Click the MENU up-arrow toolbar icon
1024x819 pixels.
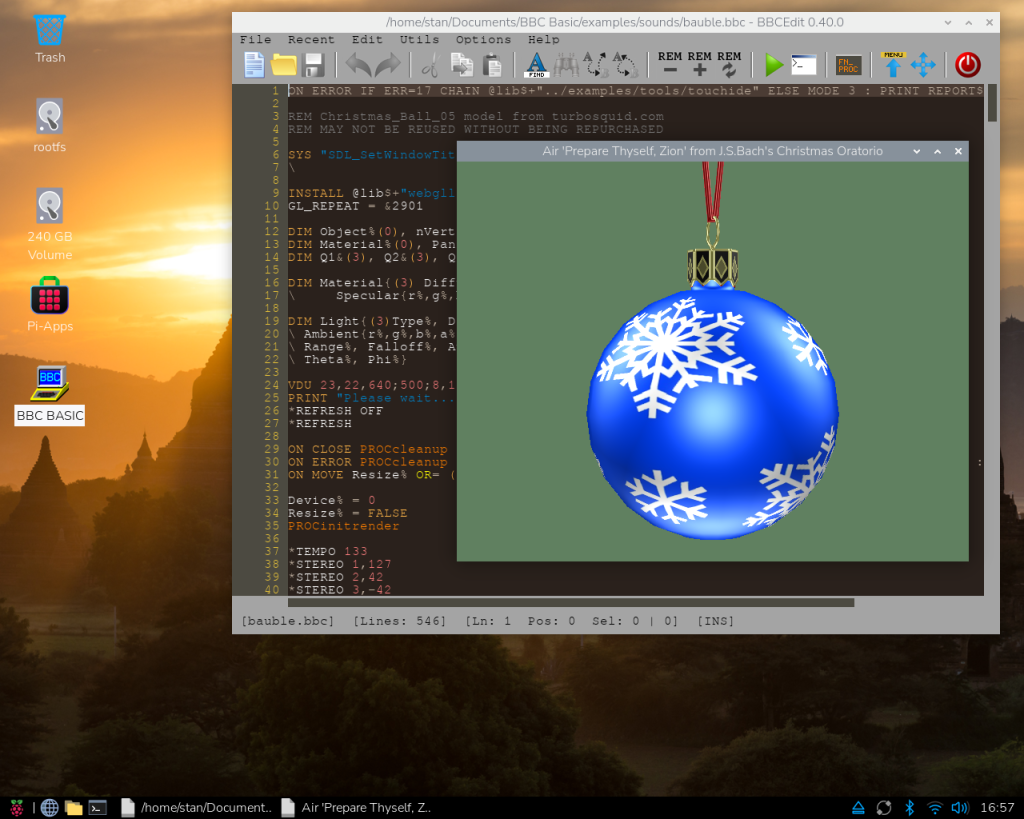[893, 65]
